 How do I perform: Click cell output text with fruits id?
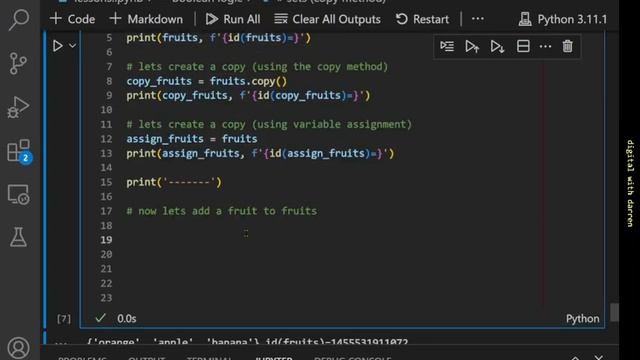pyautogui.click(x=247, y=342)
